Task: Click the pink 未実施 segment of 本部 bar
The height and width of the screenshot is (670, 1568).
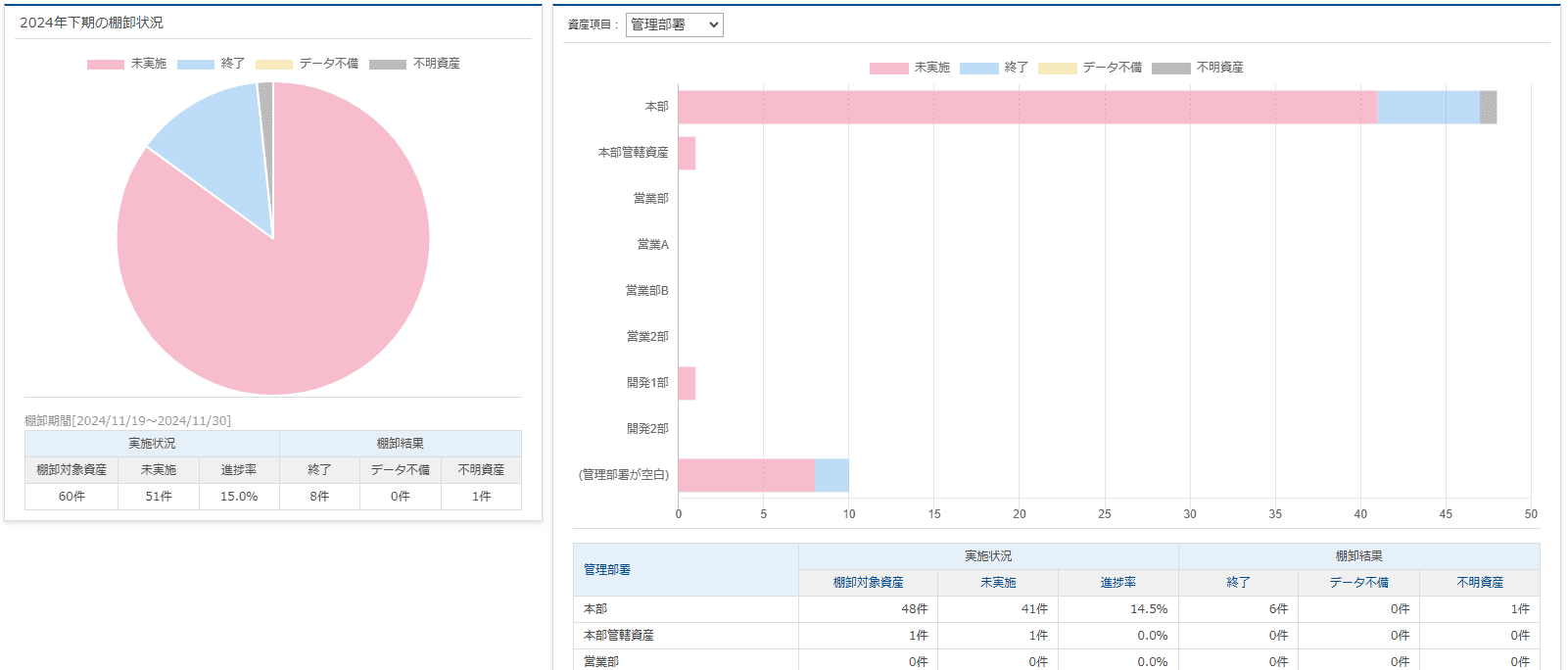Action: pos(1028,108)
